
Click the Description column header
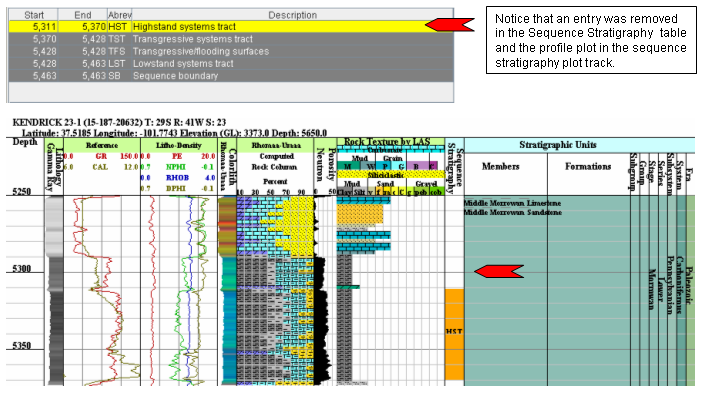tap(292, 15)
